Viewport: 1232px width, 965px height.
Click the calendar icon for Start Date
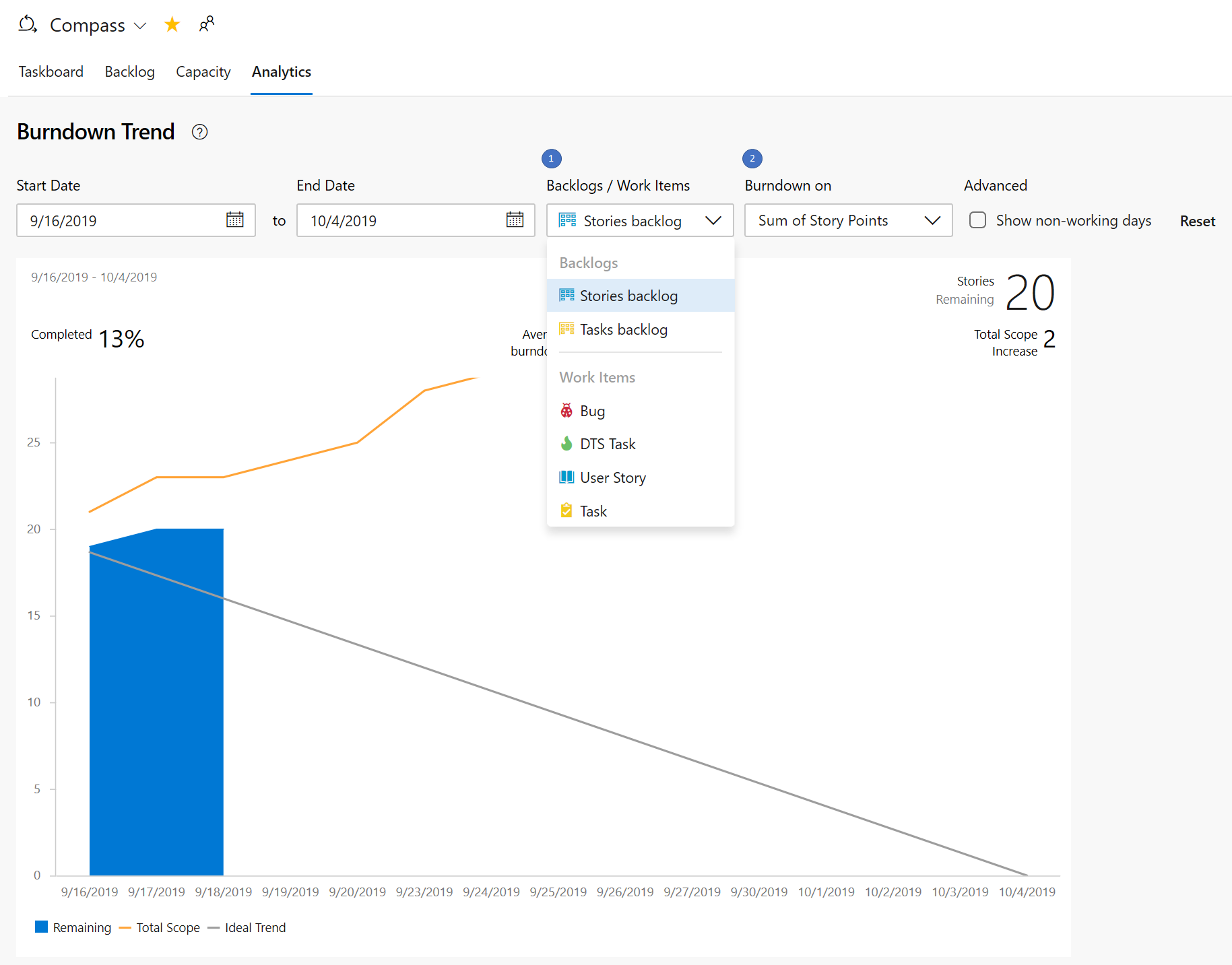(x=234, y=220)
